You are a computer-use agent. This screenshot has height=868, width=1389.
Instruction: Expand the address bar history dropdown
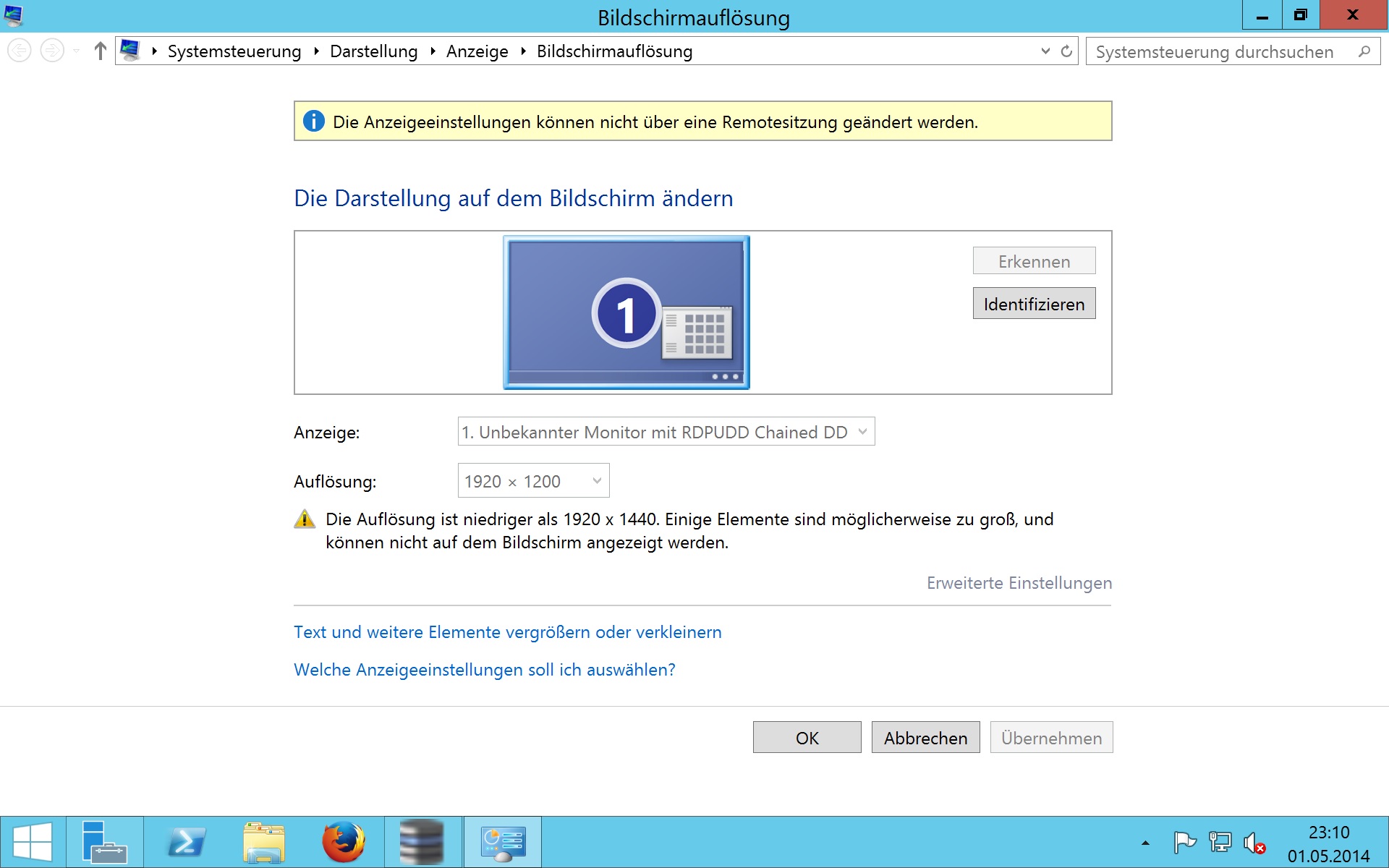point(1045,51)
